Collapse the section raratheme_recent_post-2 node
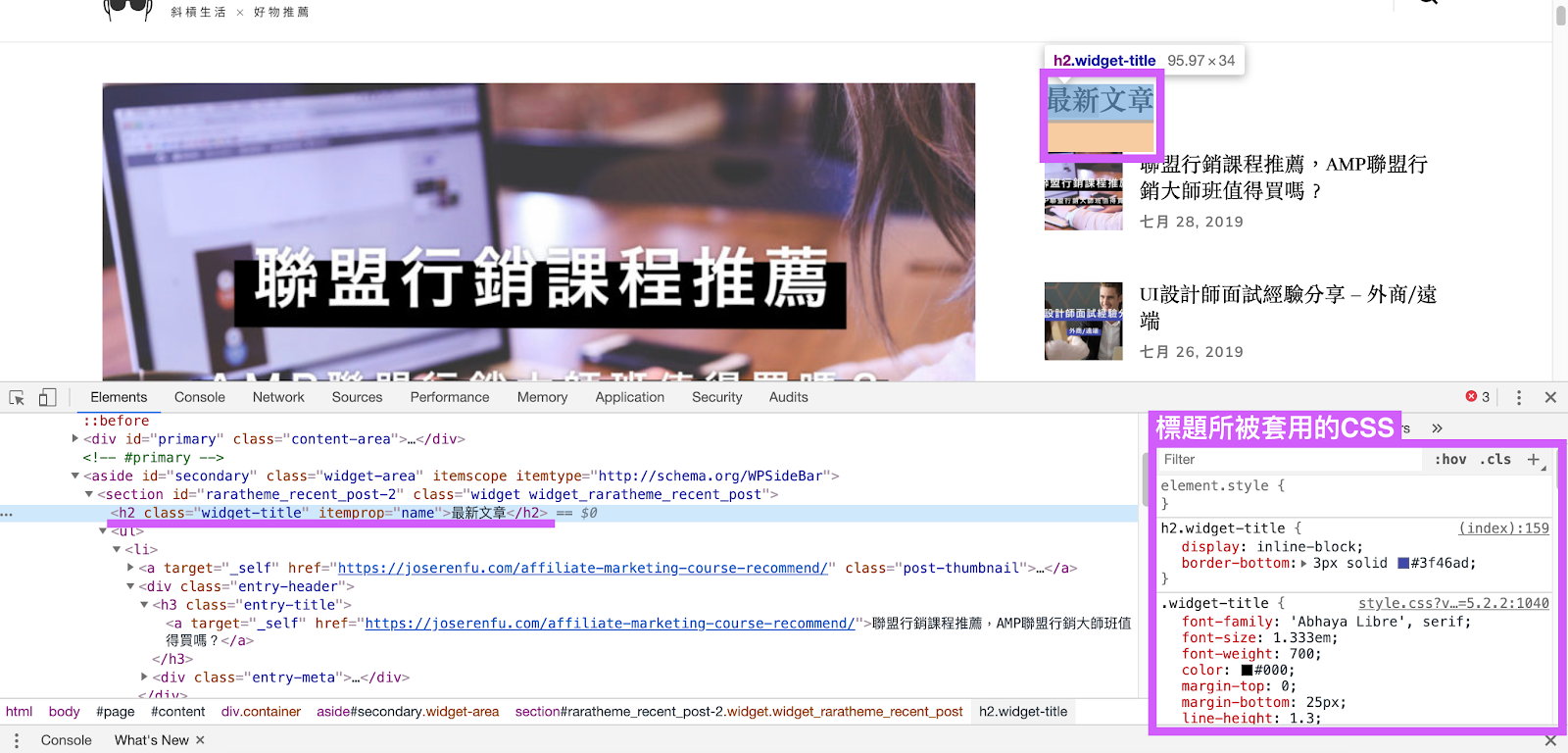1568x753 pixels. [x=89, y=494]
